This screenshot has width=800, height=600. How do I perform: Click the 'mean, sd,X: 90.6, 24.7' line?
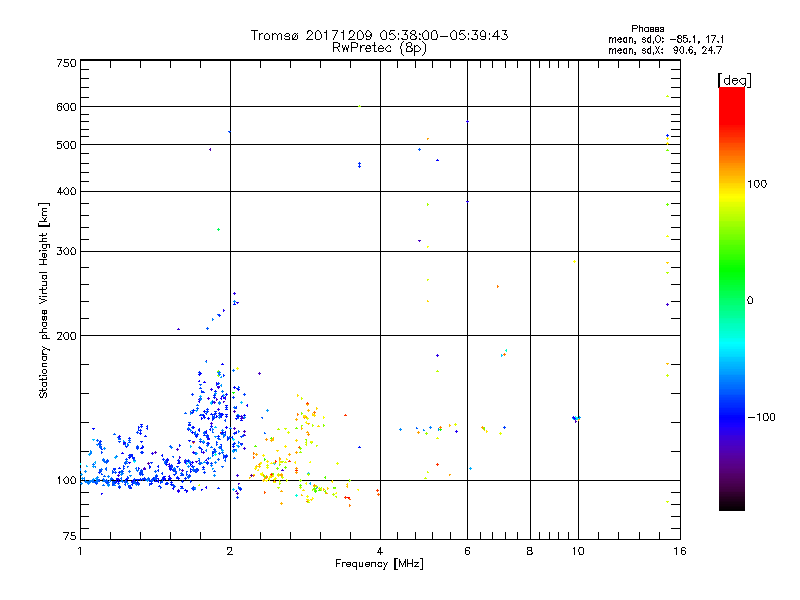pos(665,50)
